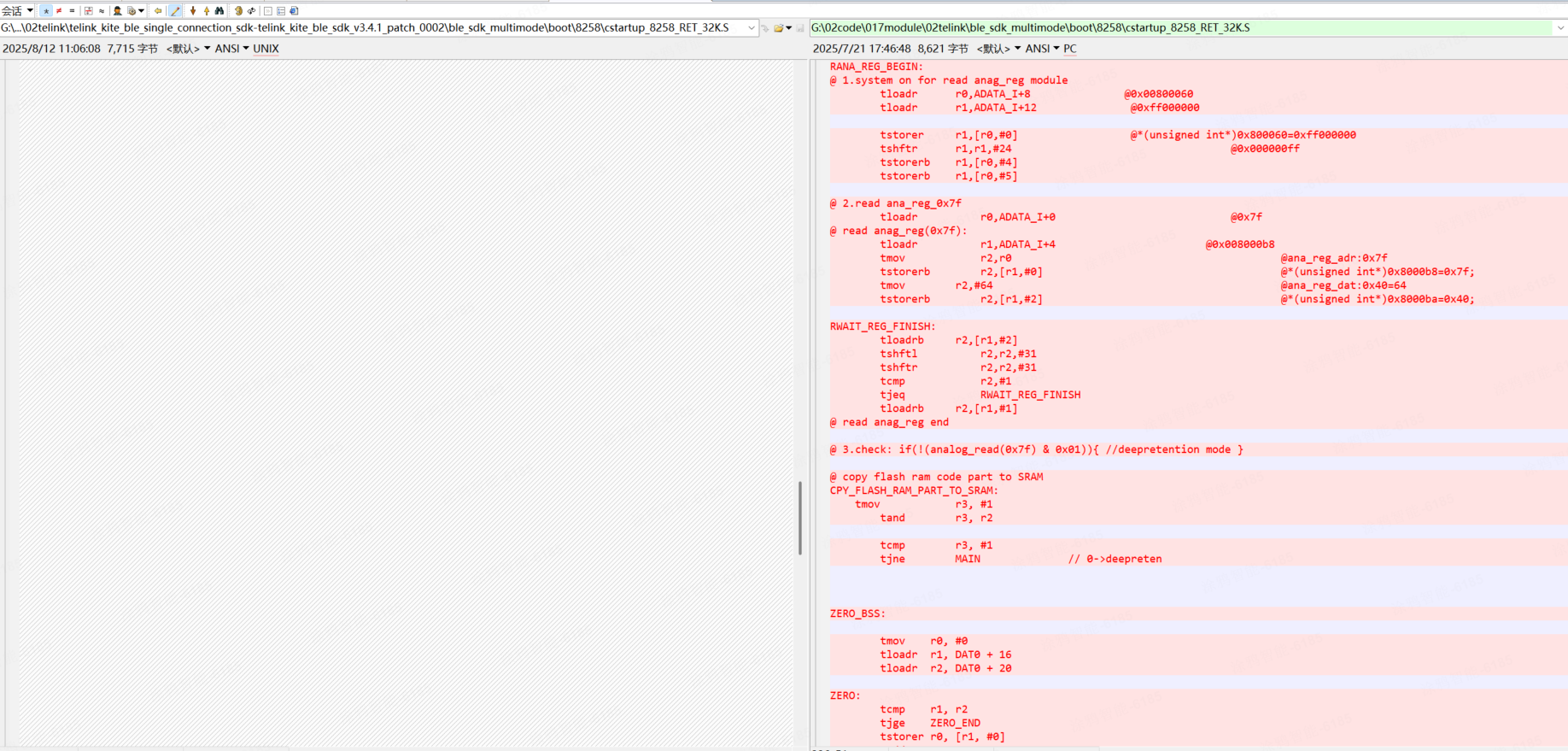Show only differences with the red ≠ button
1568x751 pixels.
59,11
